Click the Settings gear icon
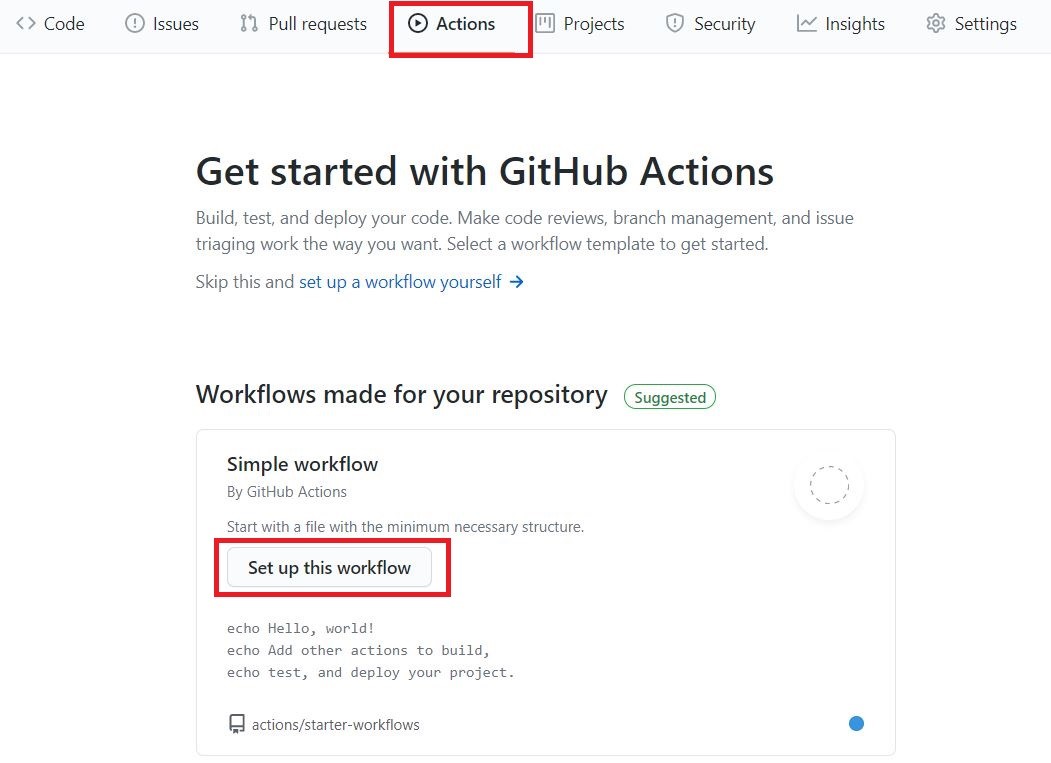The height and width of the screenshot is (763, 1051). pyautogui.click(x=935, y=24)
